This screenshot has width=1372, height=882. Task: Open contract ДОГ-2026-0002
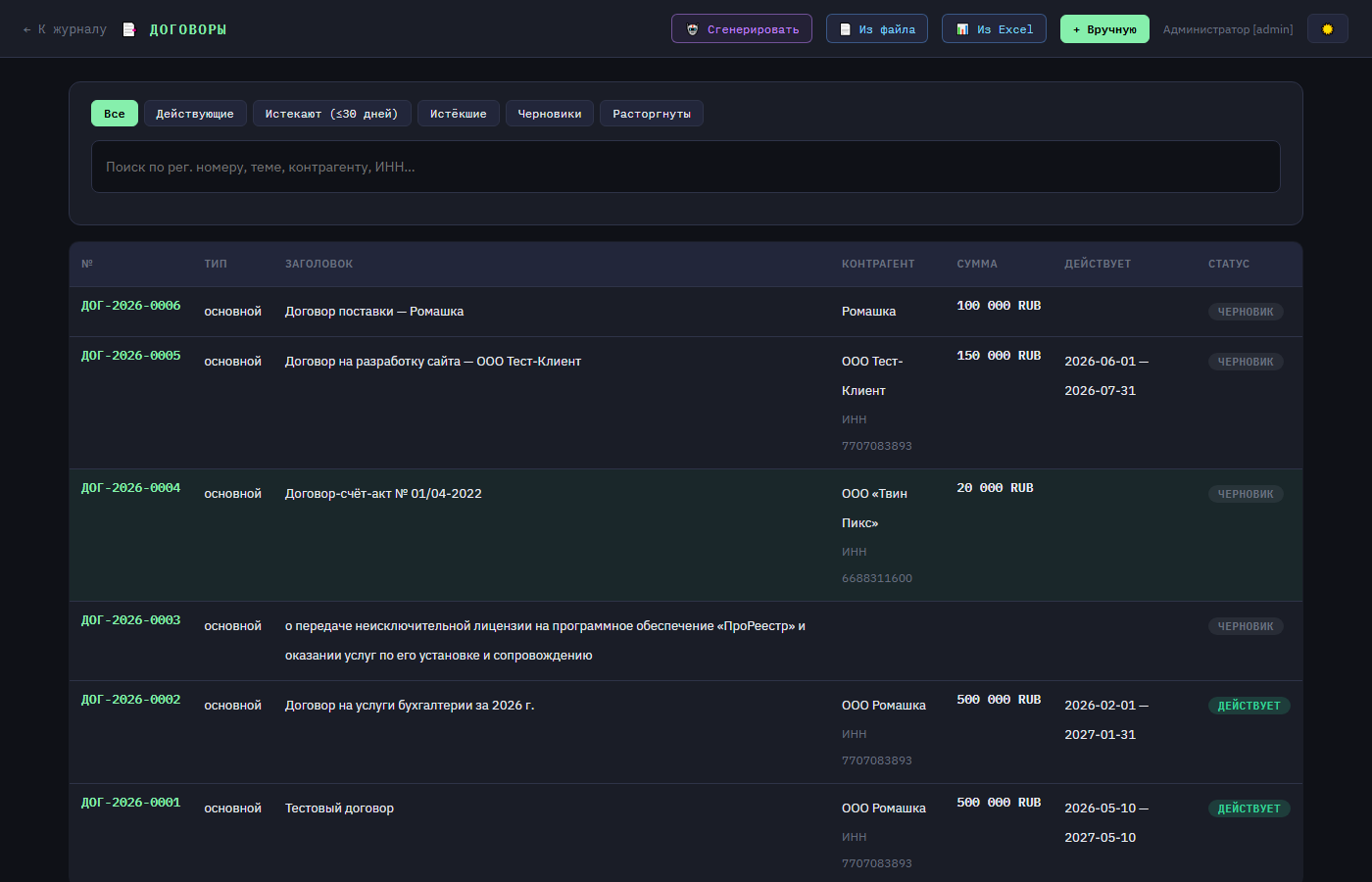pyautogui.click(x=130, y=700)
